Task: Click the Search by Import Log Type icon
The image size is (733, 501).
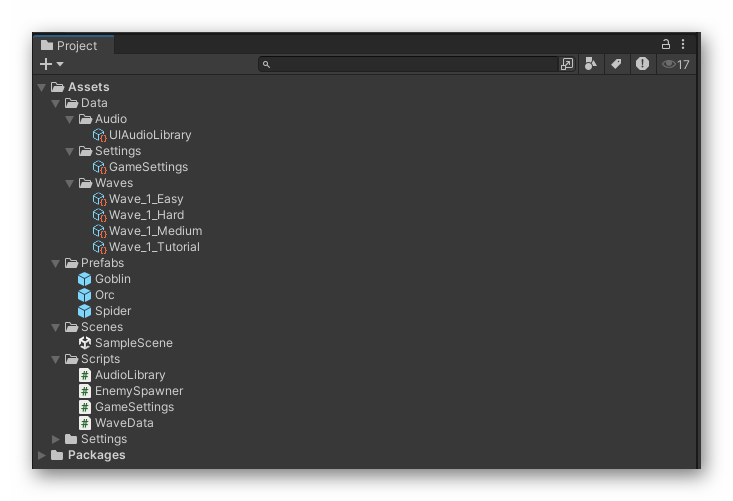Action: 642,64
